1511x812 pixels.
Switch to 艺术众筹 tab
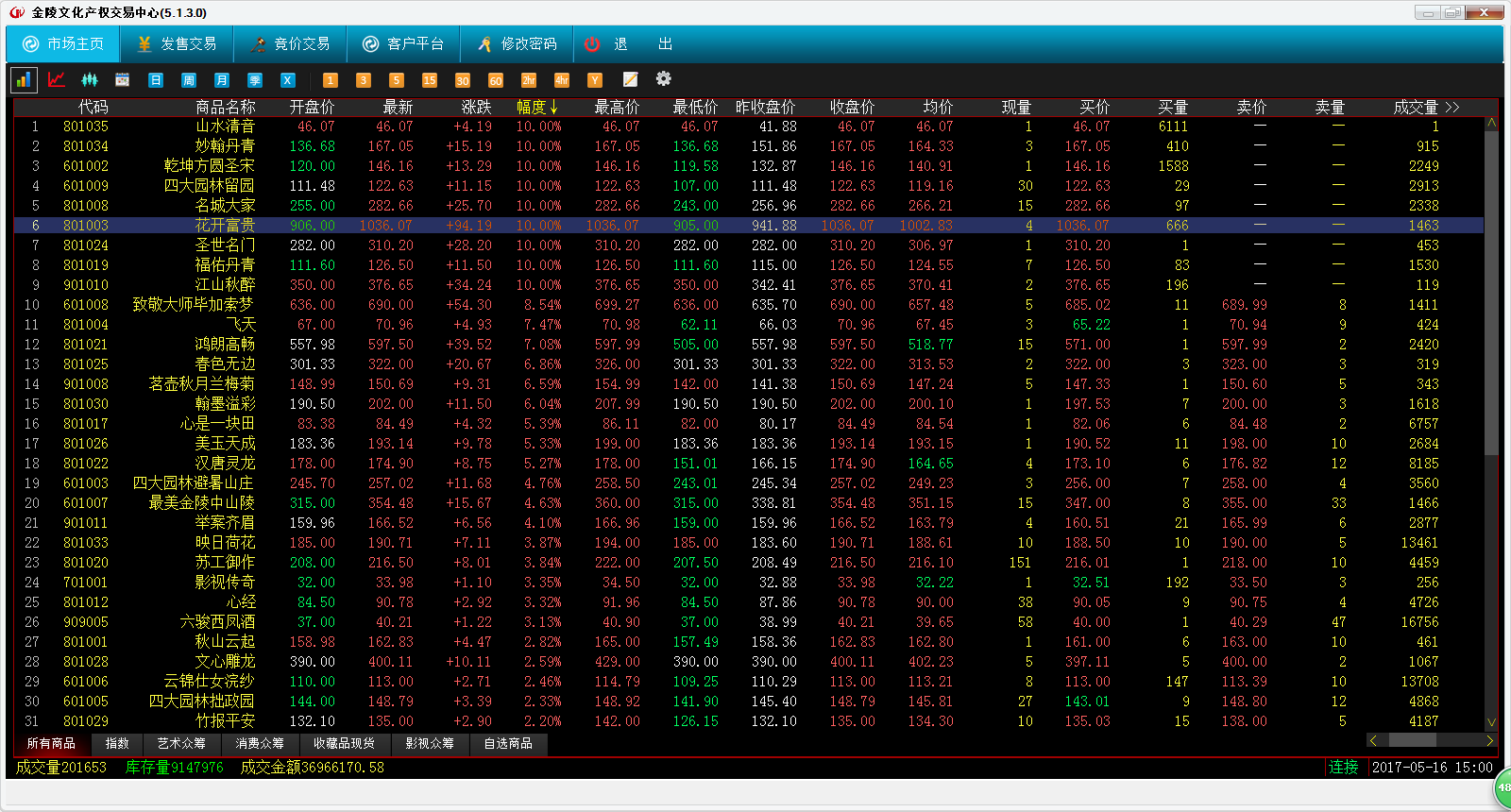coord(181,744)
